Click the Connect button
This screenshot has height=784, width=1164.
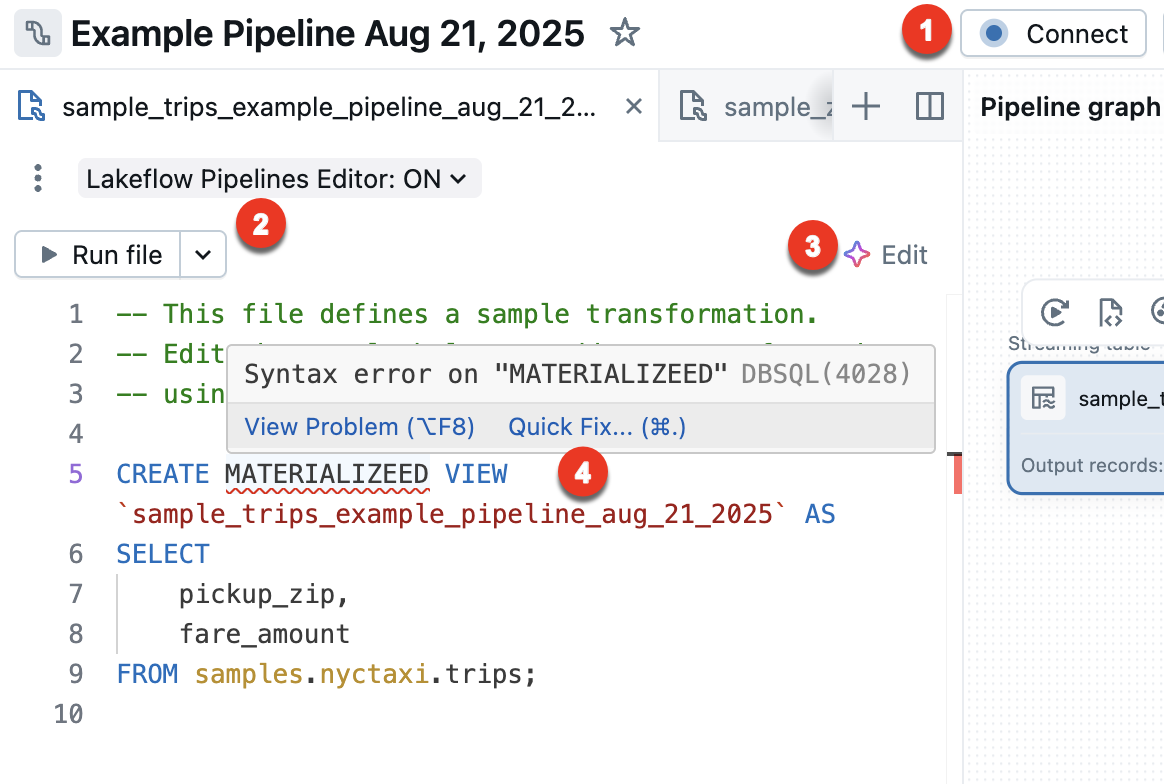[1053, 33]
